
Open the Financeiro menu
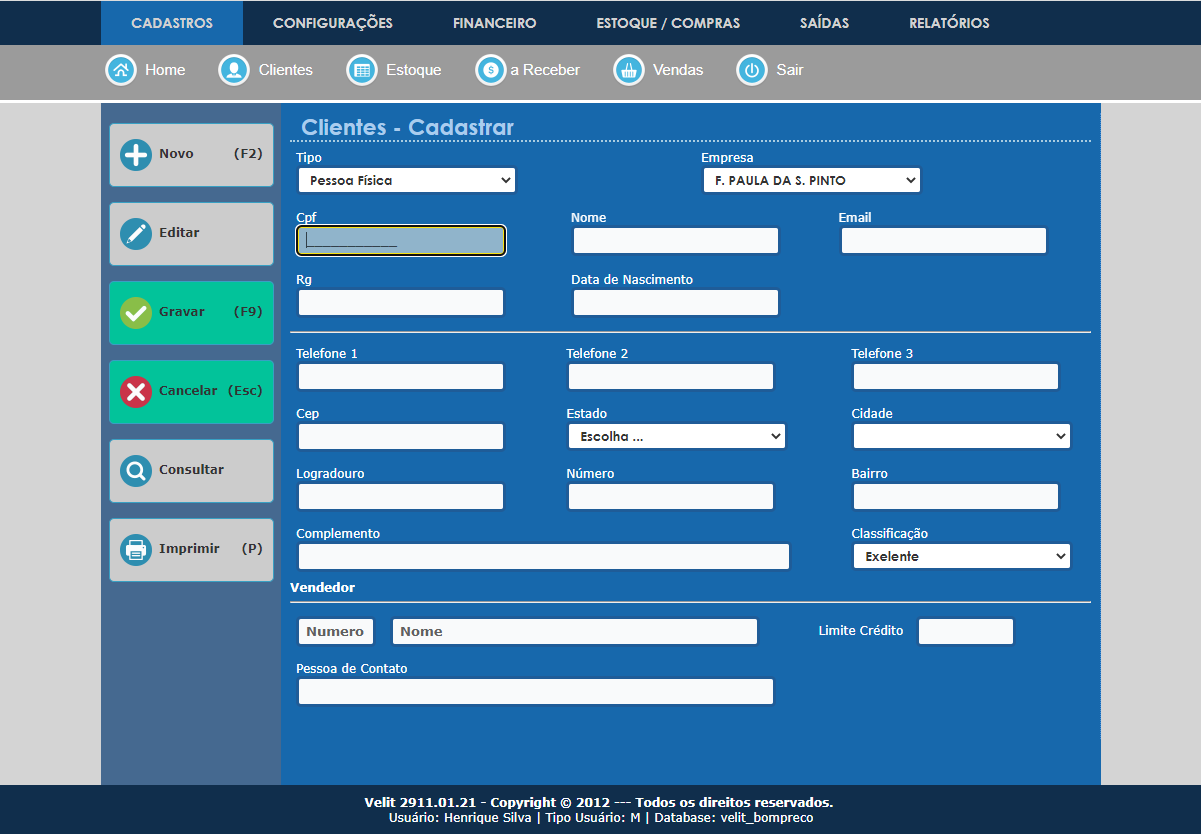coord(494,23)
